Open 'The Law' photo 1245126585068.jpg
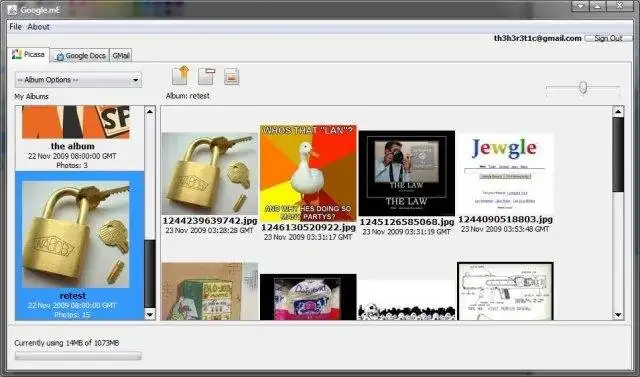The height and width of the screenshot is (377, 640). coord(407,173)
